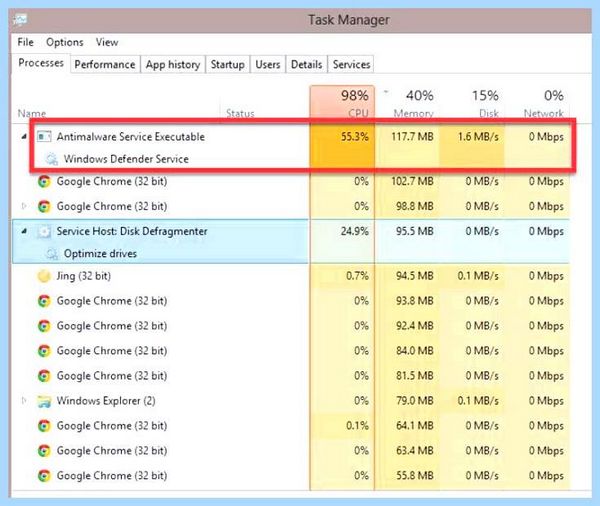Screen dimensions: 600x506
Task: Click Chrome icon in the 102.7 MB row
Action: (44, 181)
